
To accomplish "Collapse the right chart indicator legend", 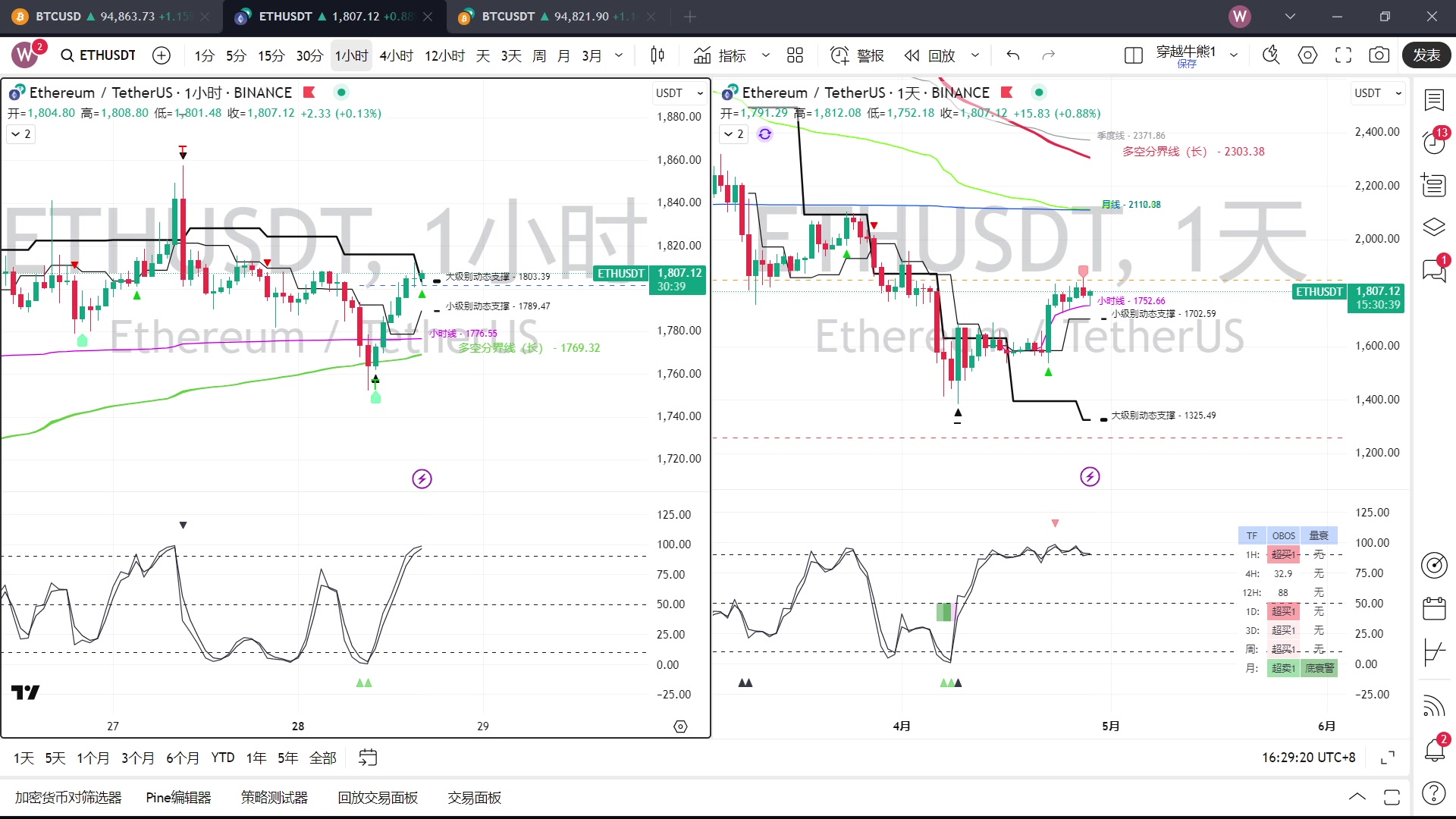I will (734, 134).
